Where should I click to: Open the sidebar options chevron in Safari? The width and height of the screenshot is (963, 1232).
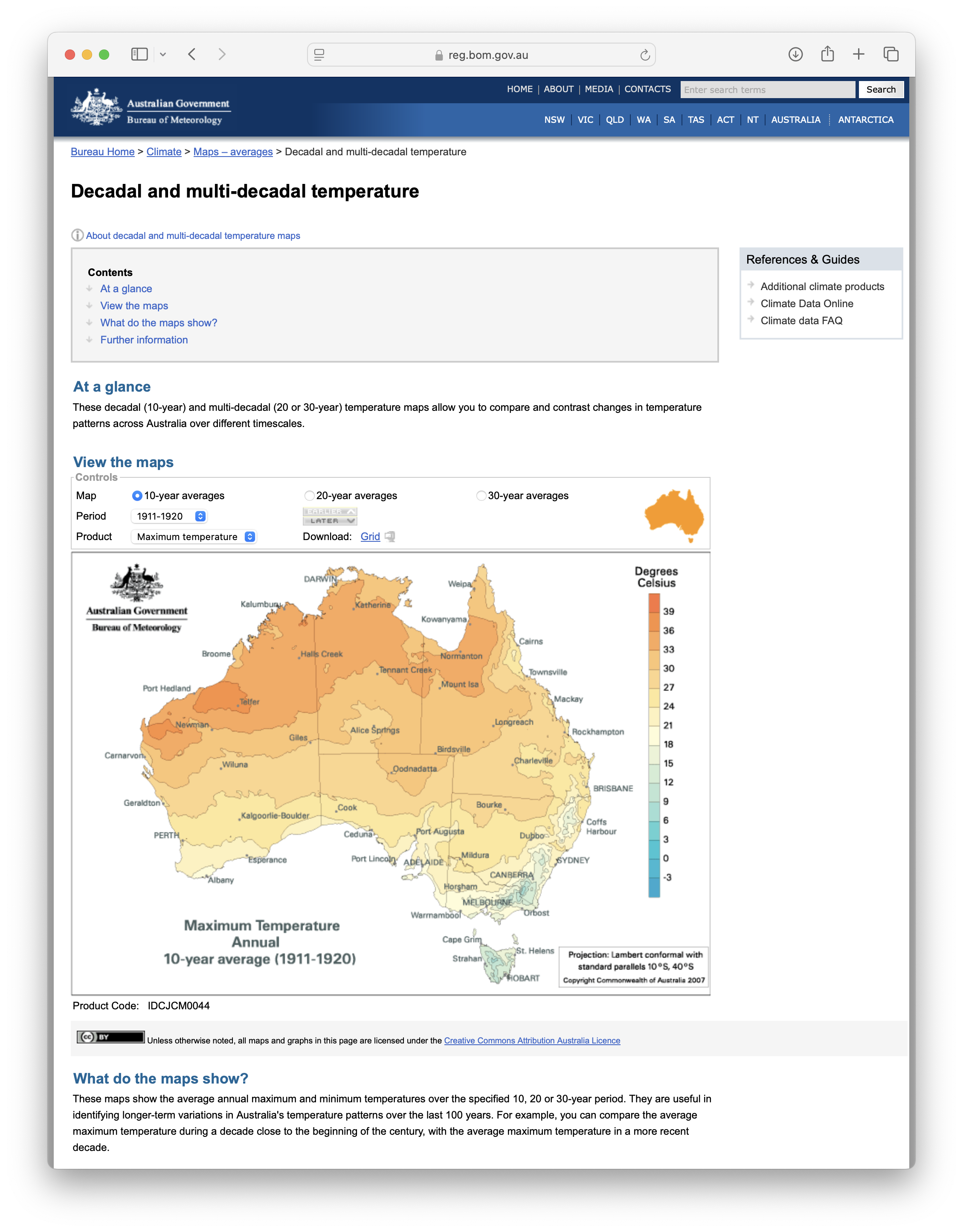(163, 55)
